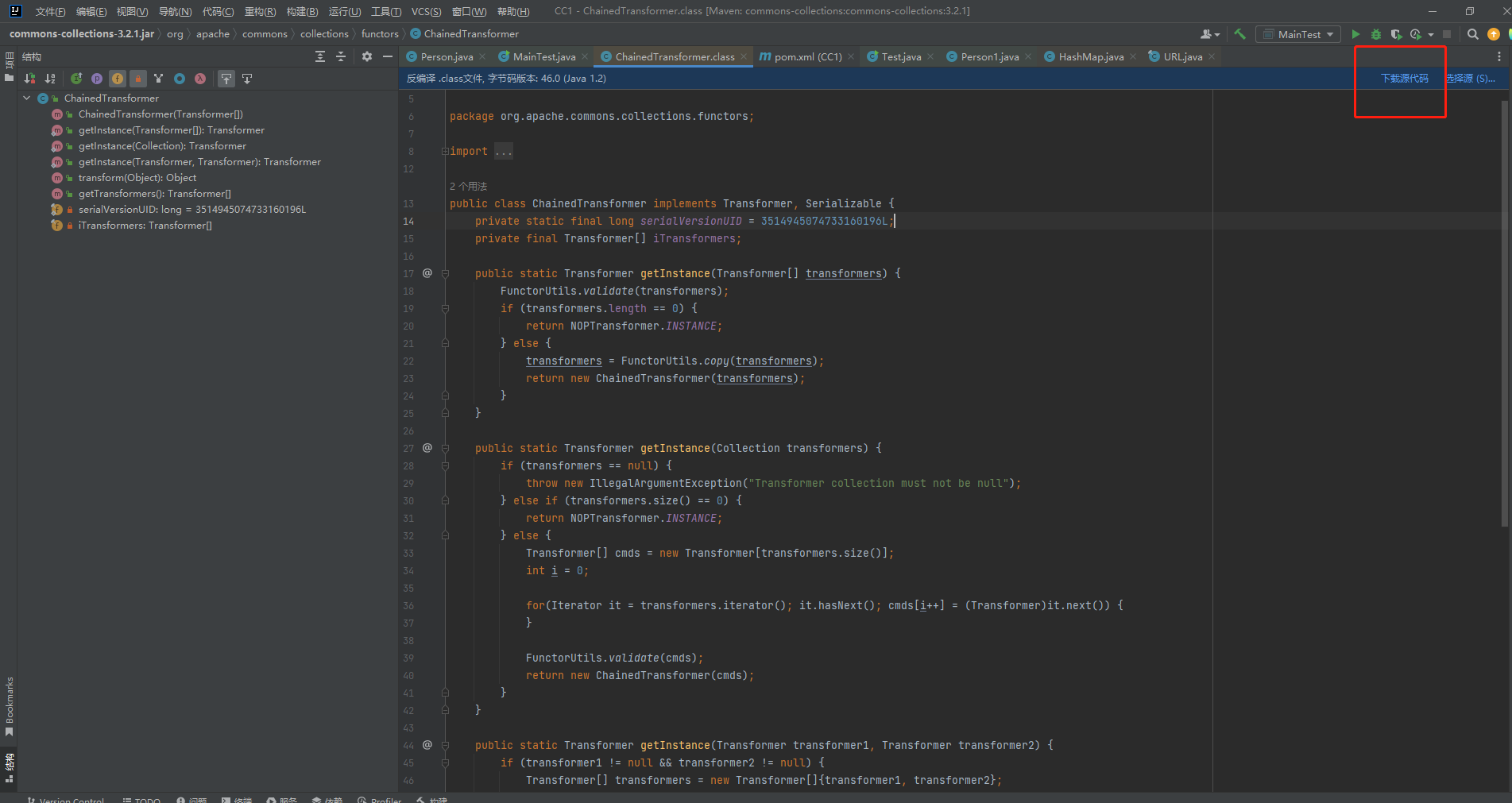Fold getInstance(Collection) method at line 27
This screenshot has width=1512, height=803.
[x=445, y=448]
